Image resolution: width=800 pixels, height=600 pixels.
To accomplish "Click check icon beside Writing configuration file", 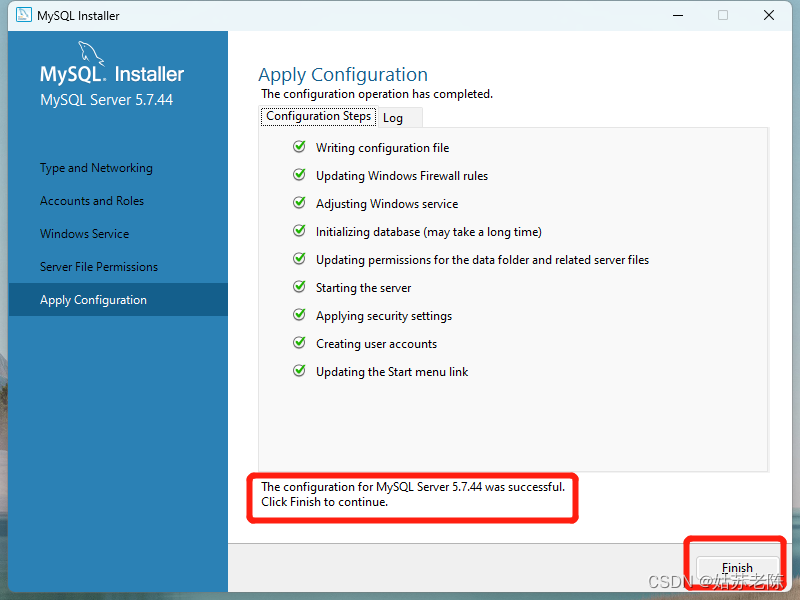I will coord(299,147).
